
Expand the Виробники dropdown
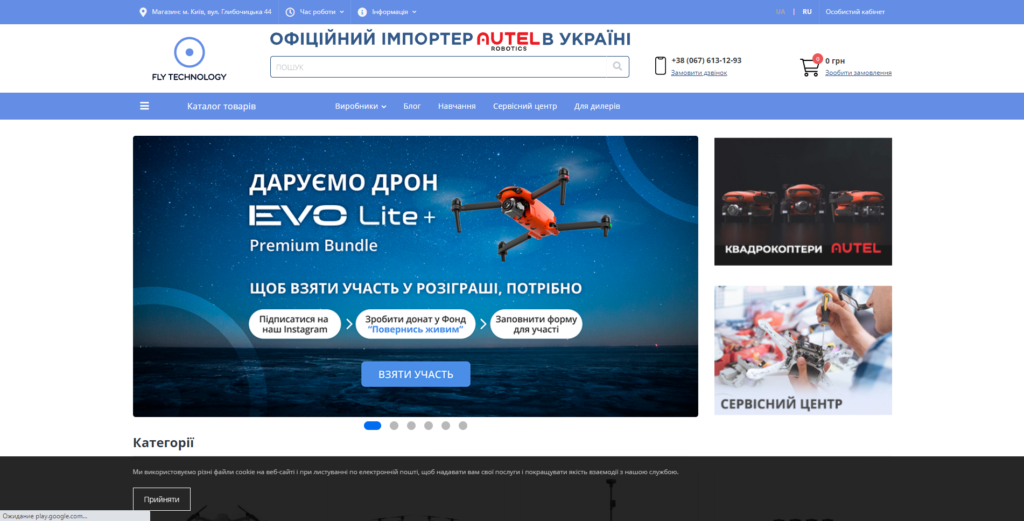point(360,106)
